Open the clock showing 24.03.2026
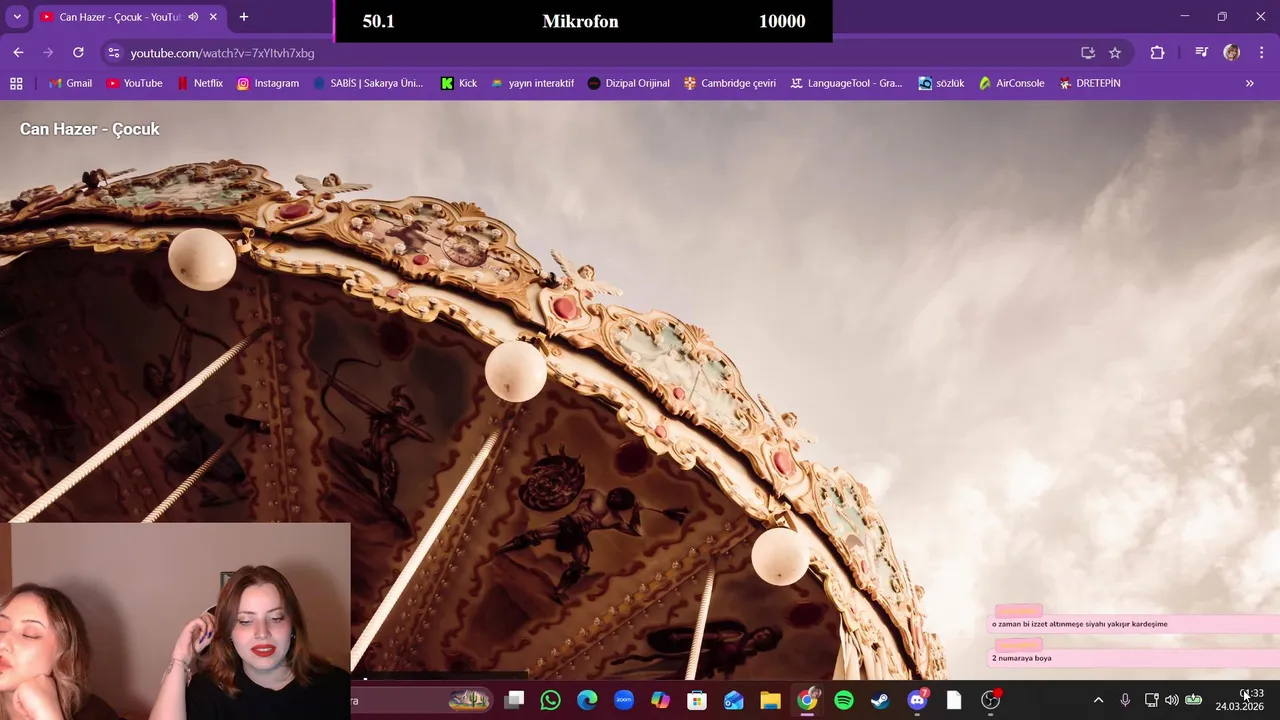1280x720 pixels. click(1240, 700)
